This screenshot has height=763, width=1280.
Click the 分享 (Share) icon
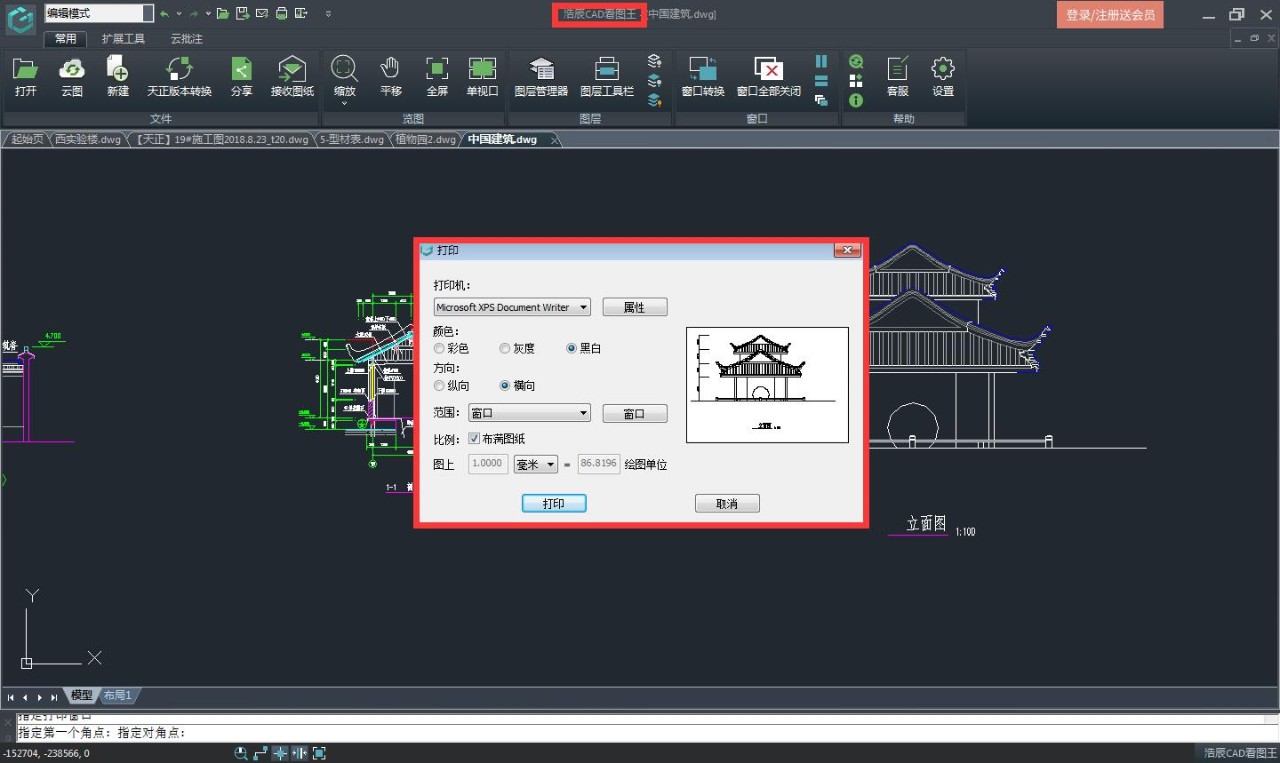click(241, 78)
